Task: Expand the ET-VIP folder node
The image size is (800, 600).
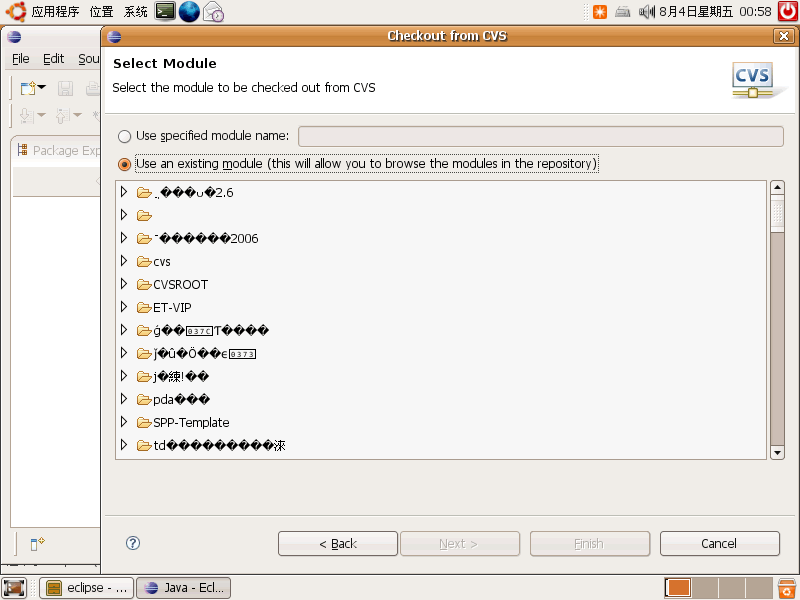Action: click(x=124, y=307)
